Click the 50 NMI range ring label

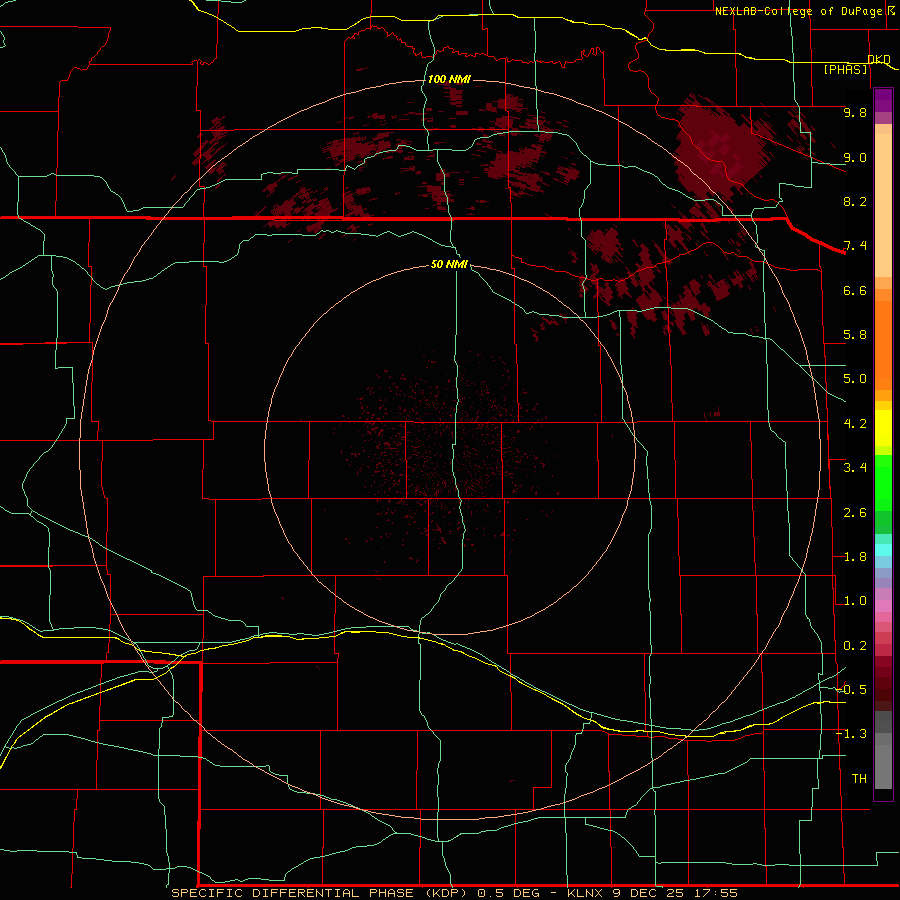[449, 264]
